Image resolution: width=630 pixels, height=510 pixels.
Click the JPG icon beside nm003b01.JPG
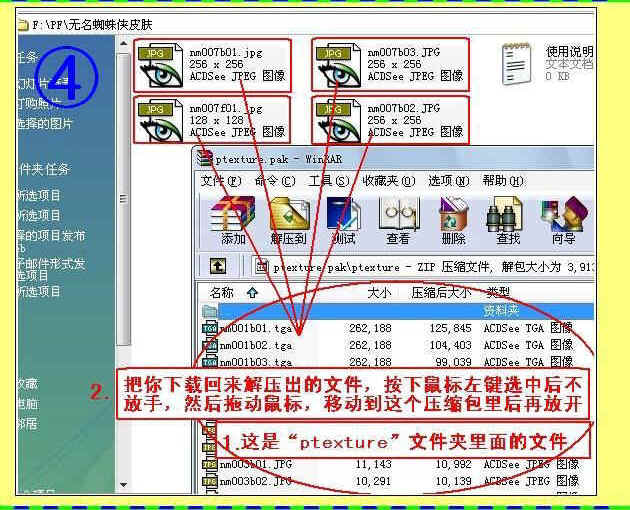tap(210, 465)
